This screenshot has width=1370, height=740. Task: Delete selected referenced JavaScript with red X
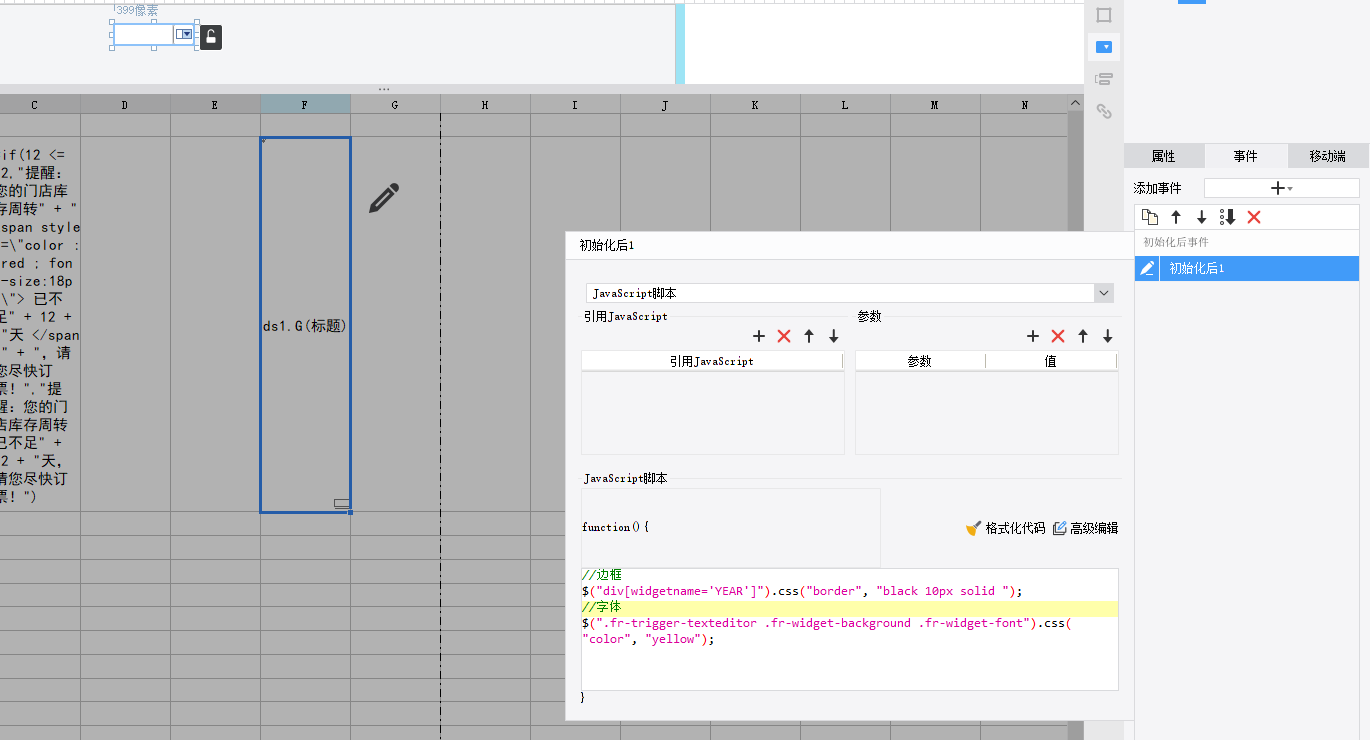[x=784, y=337]
